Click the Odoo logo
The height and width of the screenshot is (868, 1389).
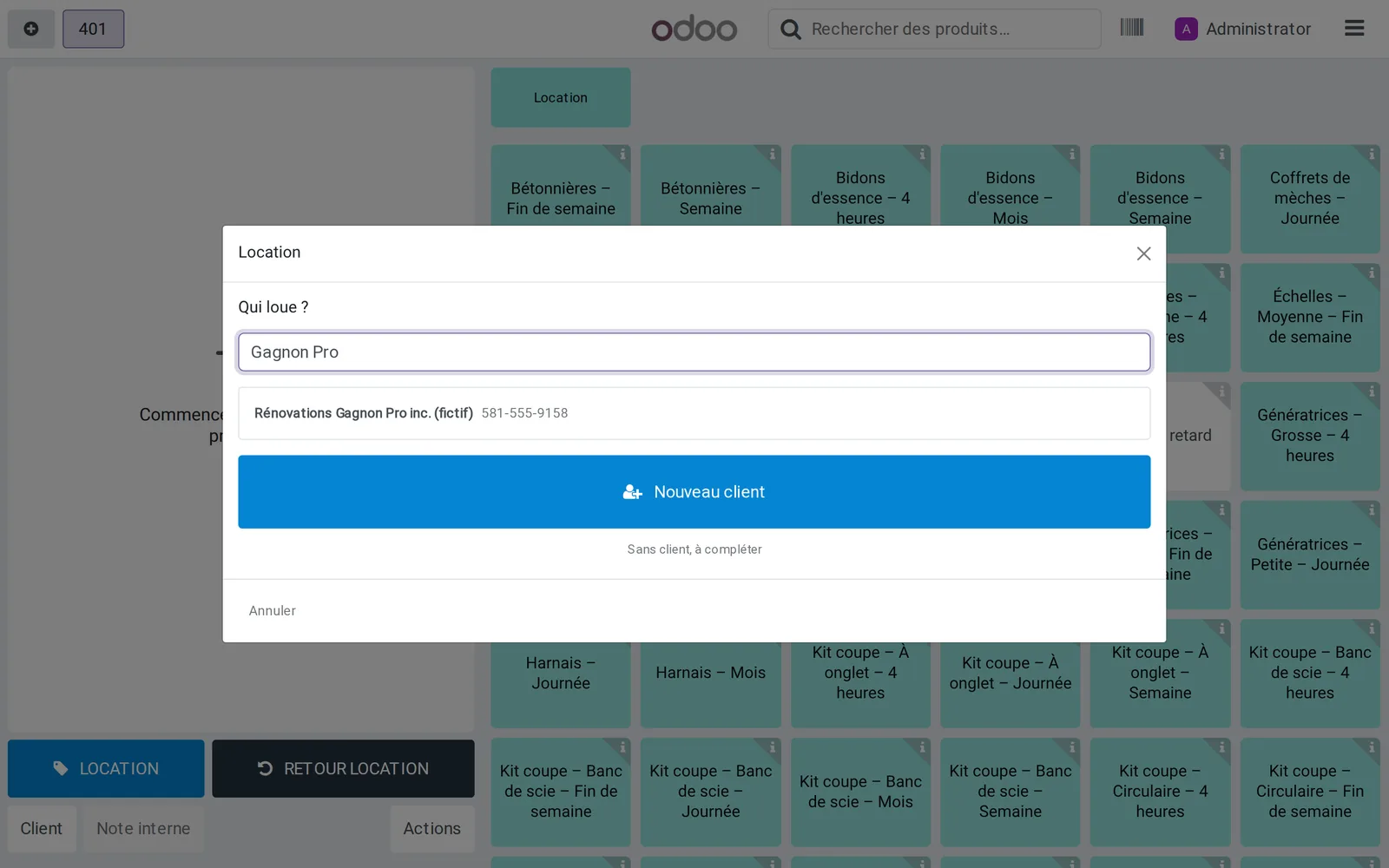(x=694, y=29)
